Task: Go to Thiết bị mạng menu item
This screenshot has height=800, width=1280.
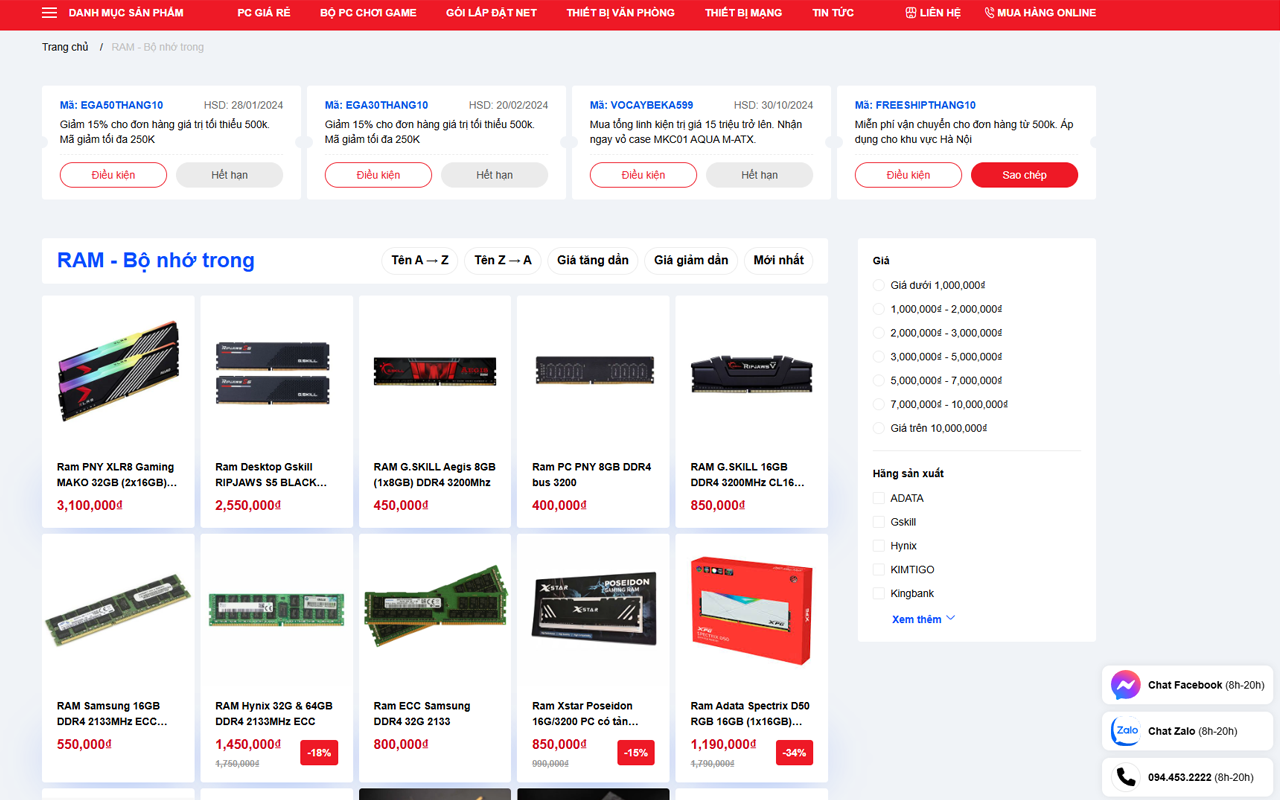Action: tap(743, 13)
